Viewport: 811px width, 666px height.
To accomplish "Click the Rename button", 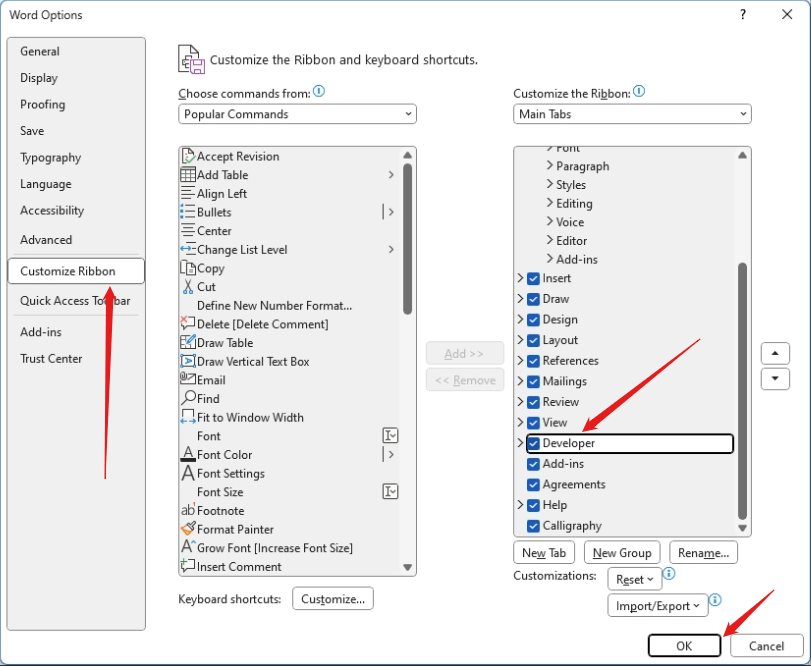I will coord(703,553).
